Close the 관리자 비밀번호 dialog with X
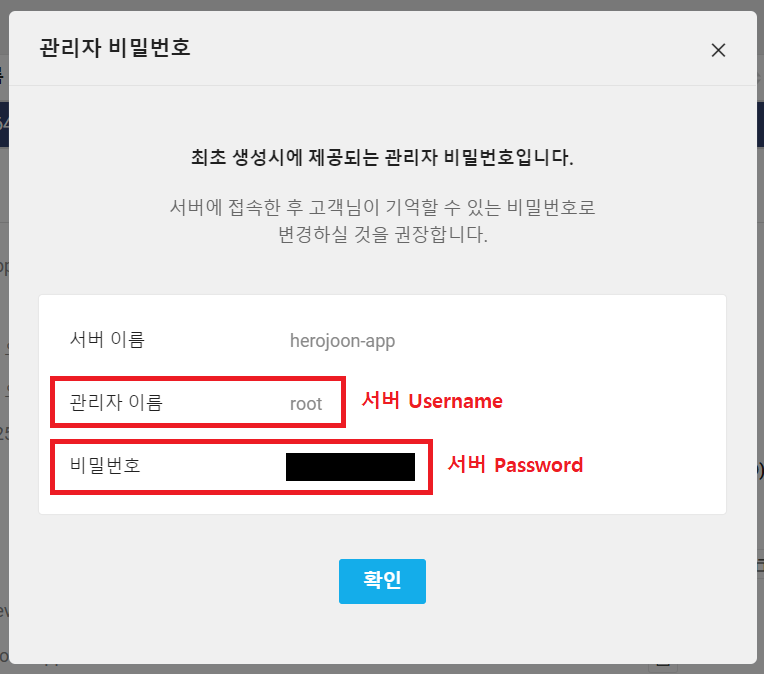This screenshot has width=764, height=674. (718, 50)
